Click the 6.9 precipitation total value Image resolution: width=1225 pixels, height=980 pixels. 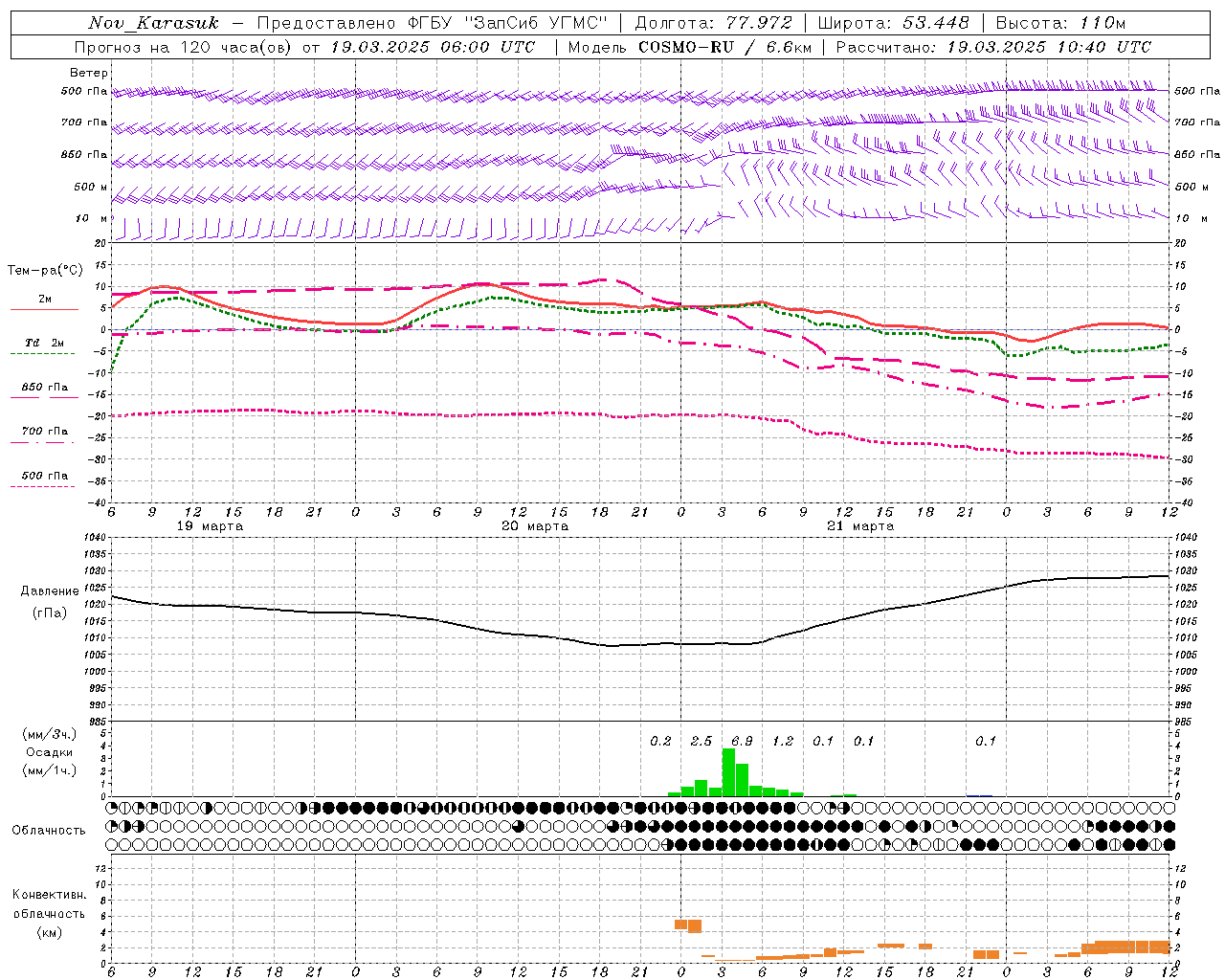pos(742,741)
